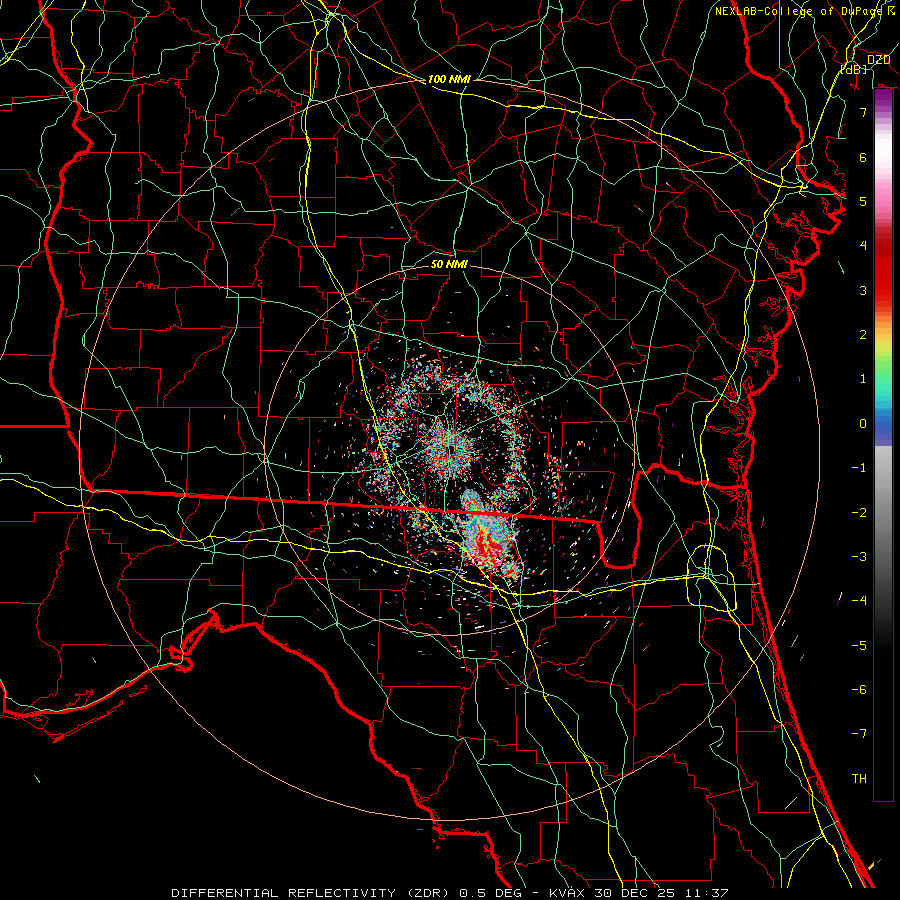Click the "[dB]" unit label

click(x=854, y=69)
